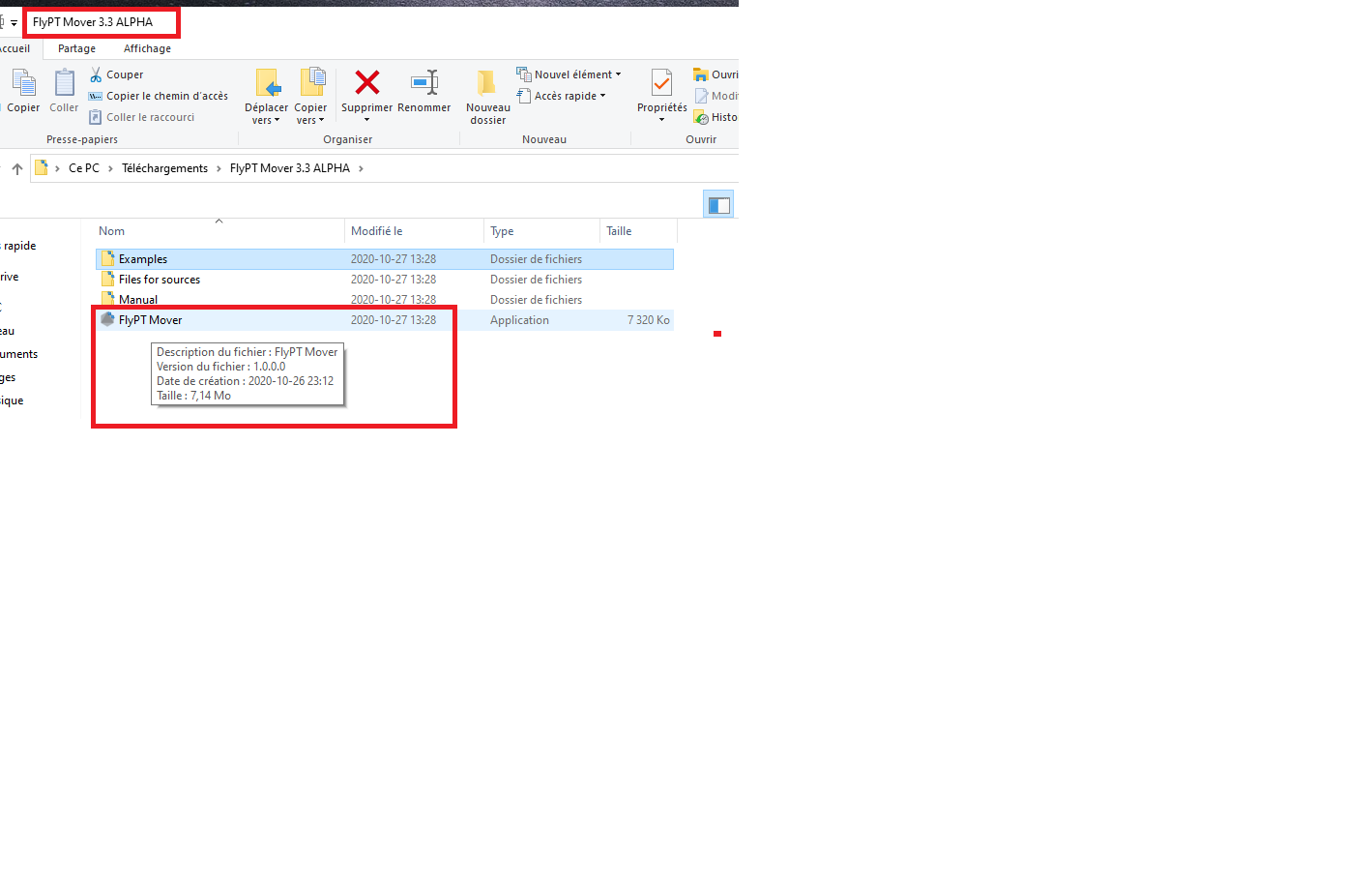Viewport: 1372px width, 889px height.
Task: Expand the Propriétés dropdown arrow
Action: click(662, 120)
